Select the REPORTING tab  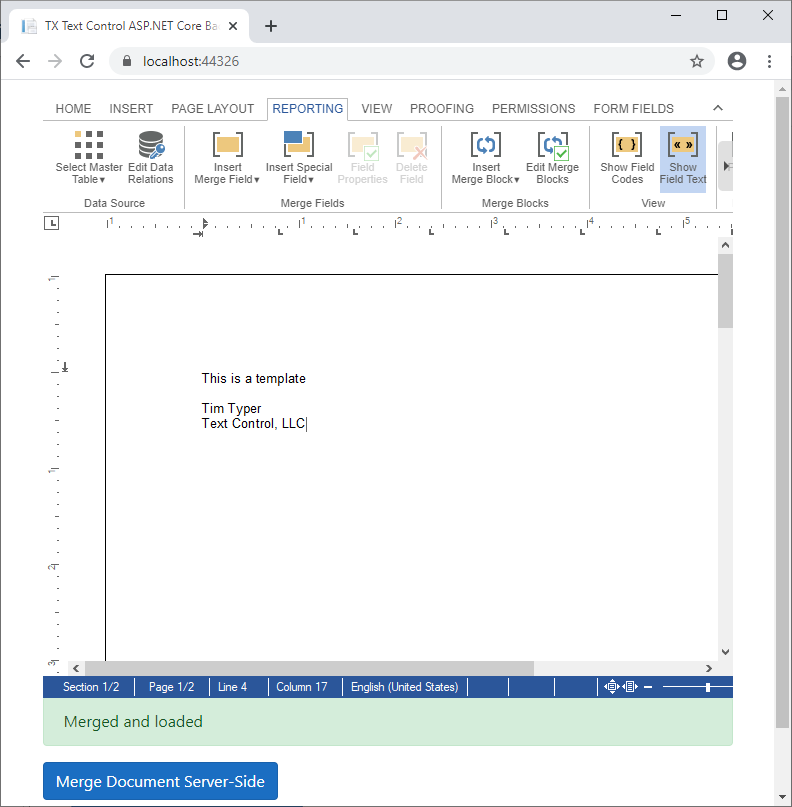coord(307,109)
